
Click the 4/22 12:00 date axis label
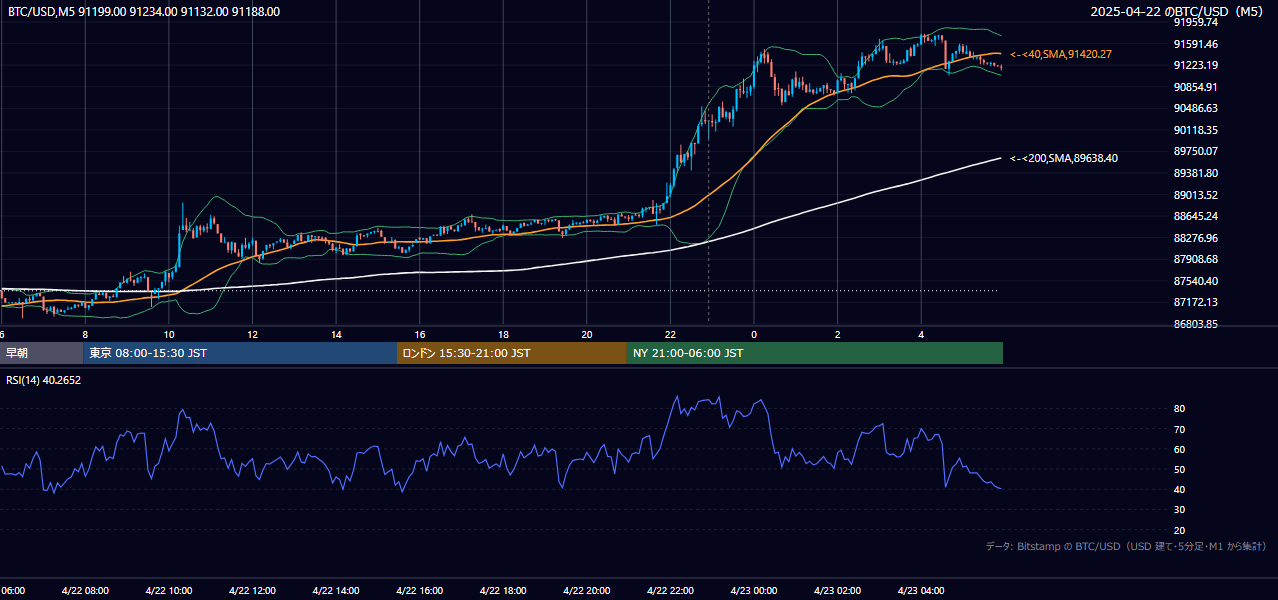click(252, 591)
